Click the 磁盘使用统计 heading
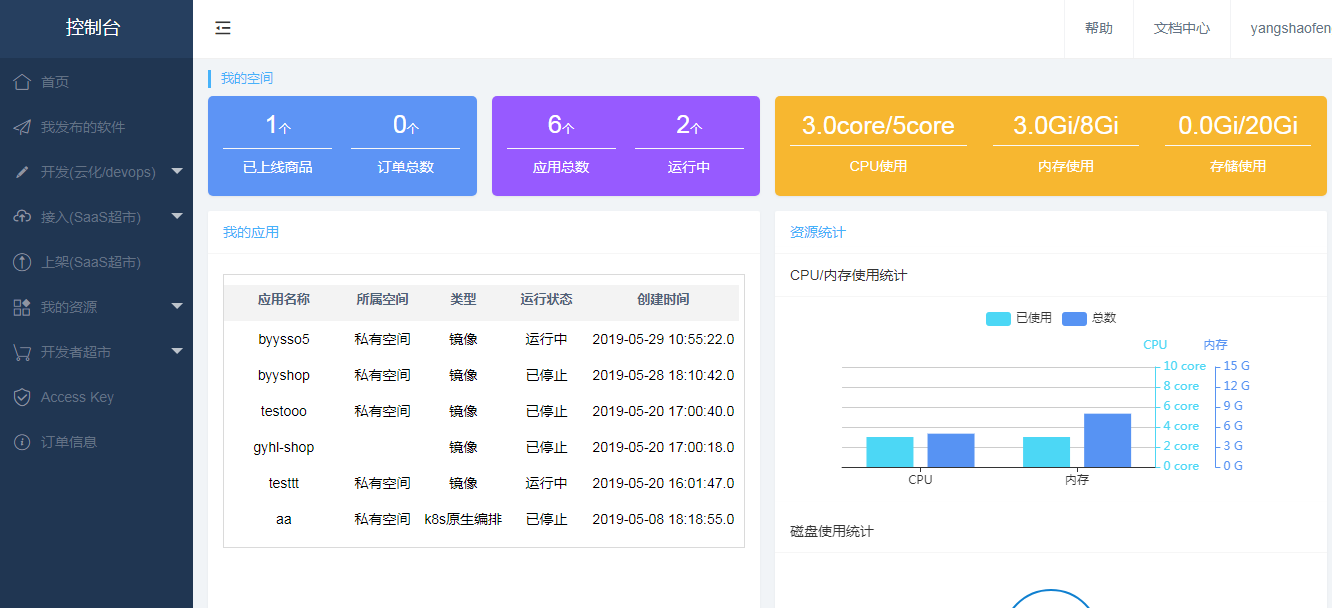 (832, 531)
